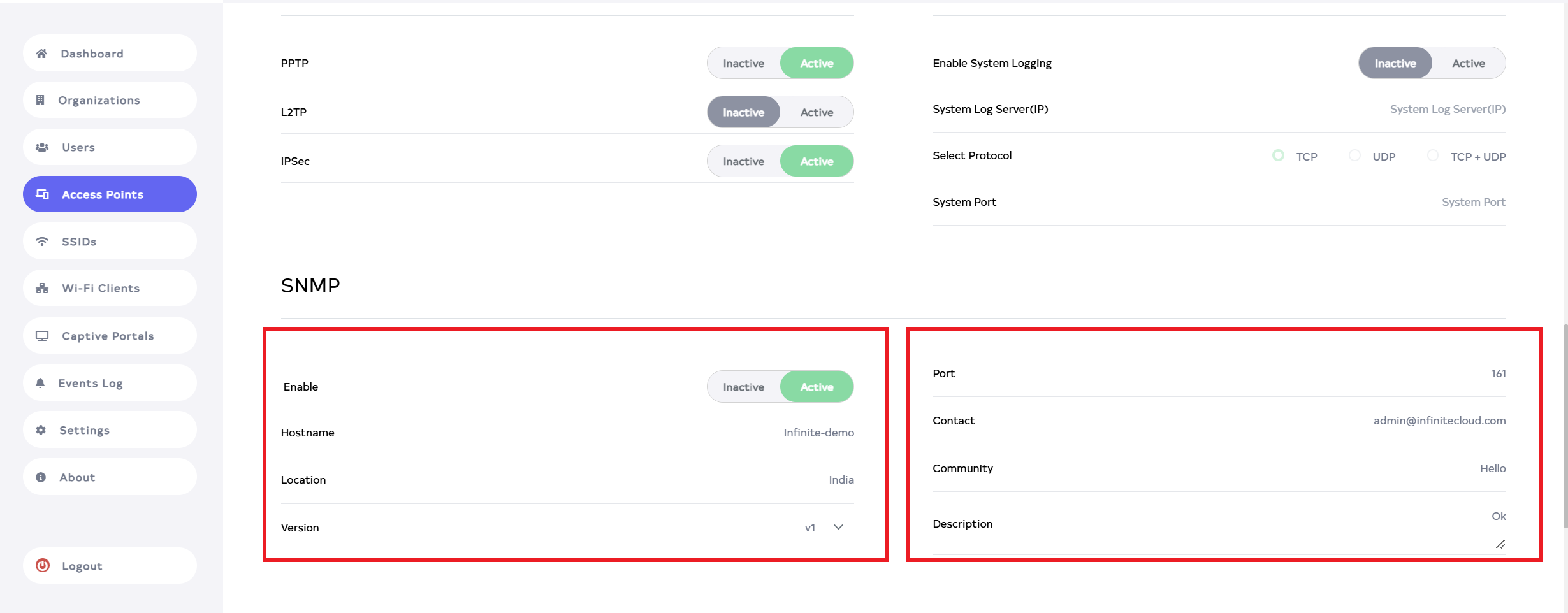Screen dimensions: 1568x613
Task: Set L2TP to Active
Action: 817,112
